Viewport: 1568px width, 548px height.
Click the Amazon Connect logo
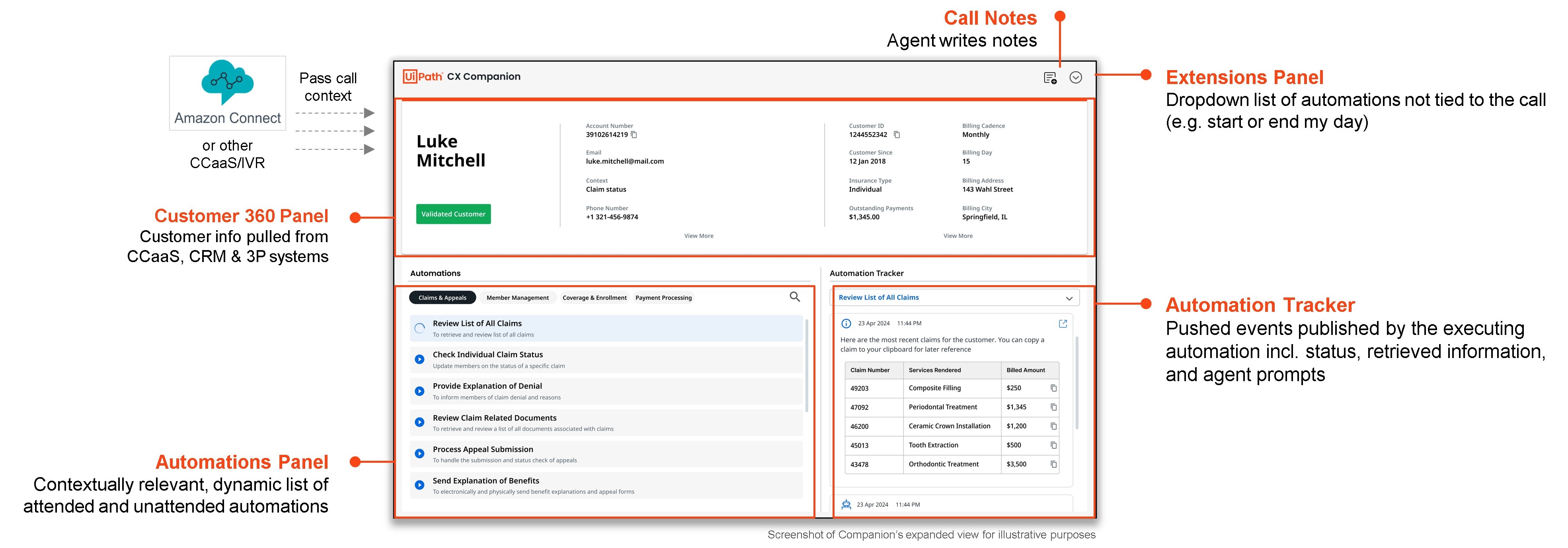pos(228,93)
